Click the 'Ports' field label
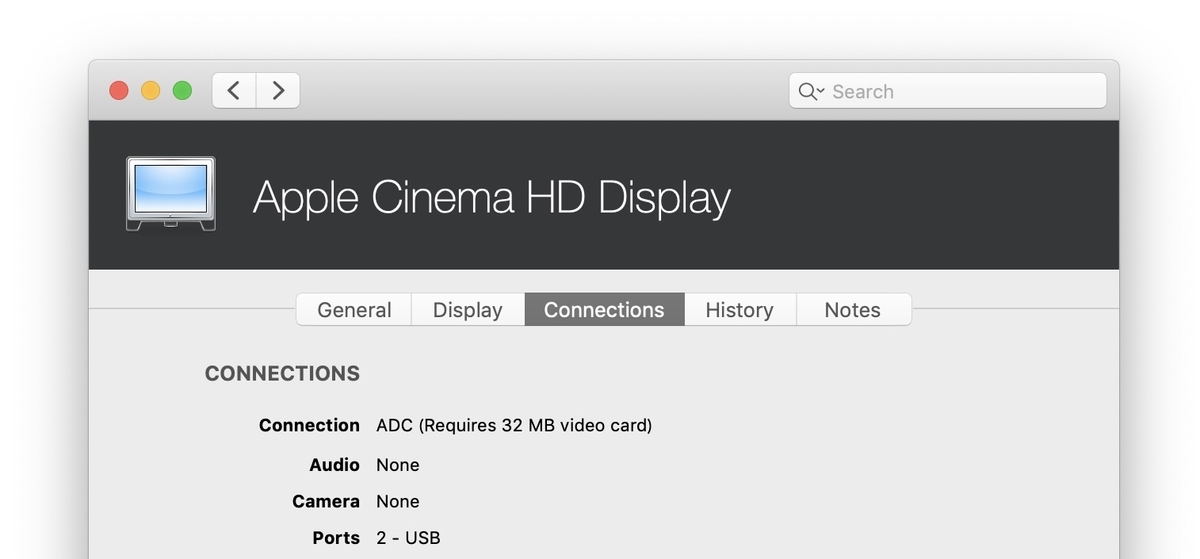 click(x=336, y=538)
